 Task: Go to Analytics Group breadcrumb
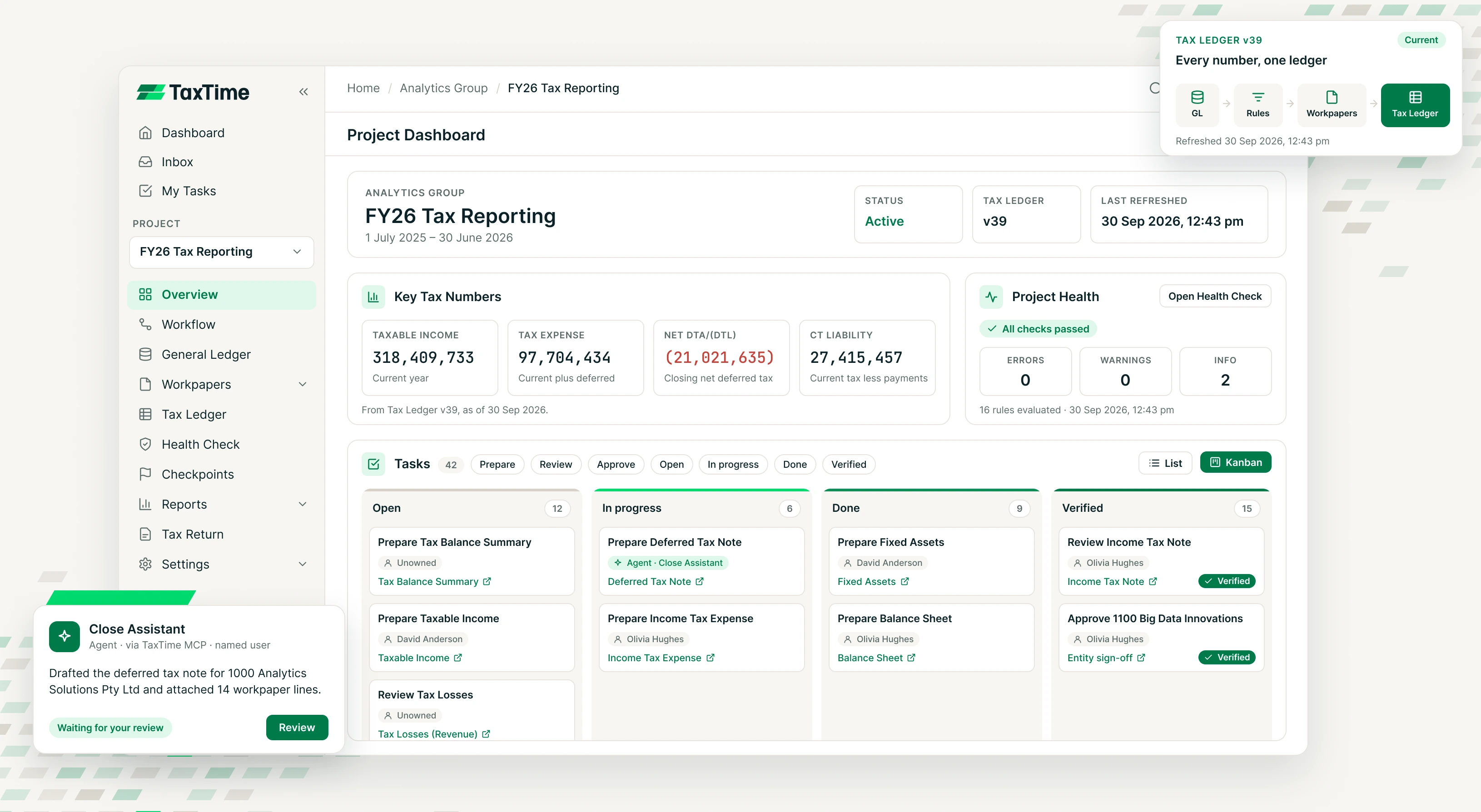click(x=443, y=88)
